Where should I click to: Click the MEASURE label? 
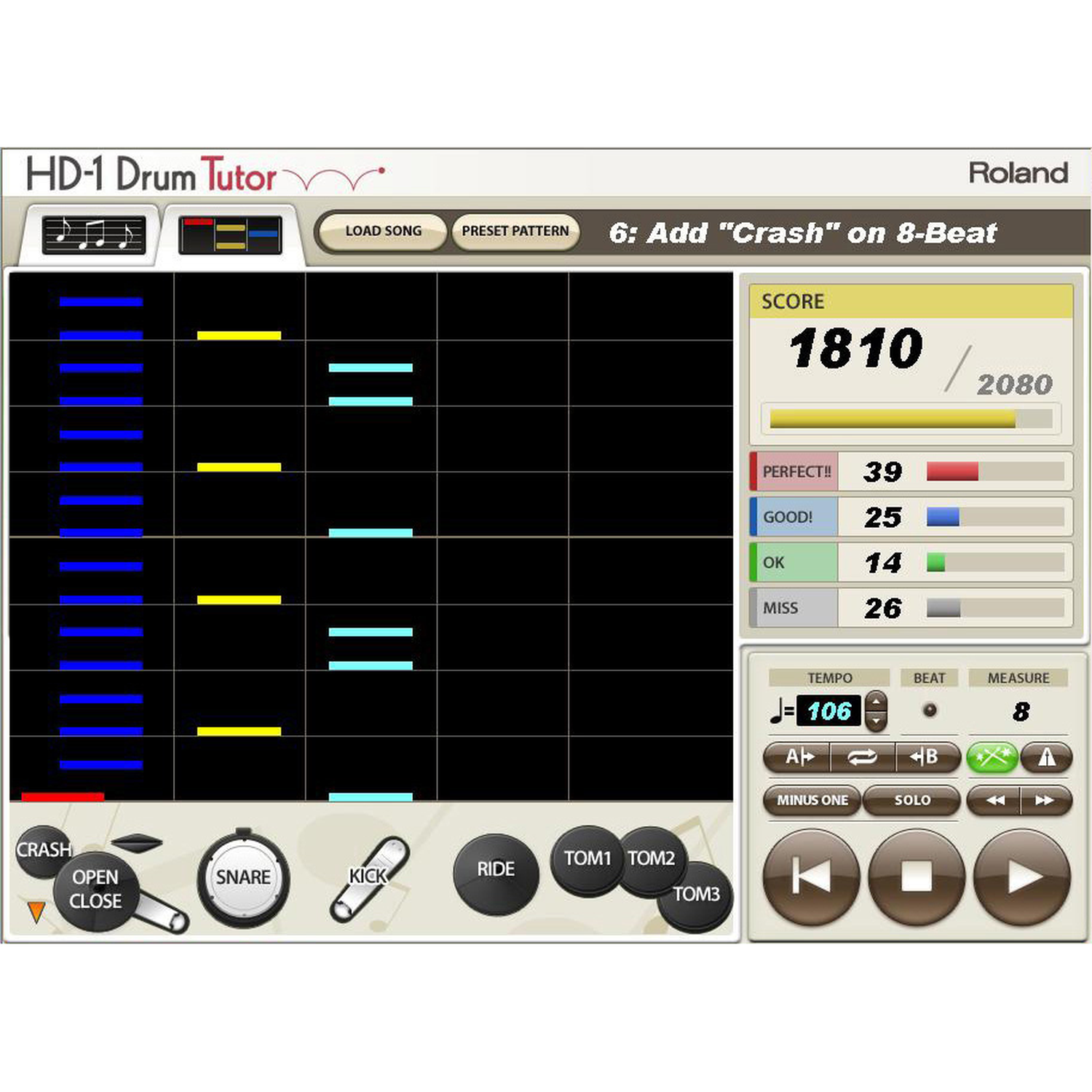tap(1018, 678)
